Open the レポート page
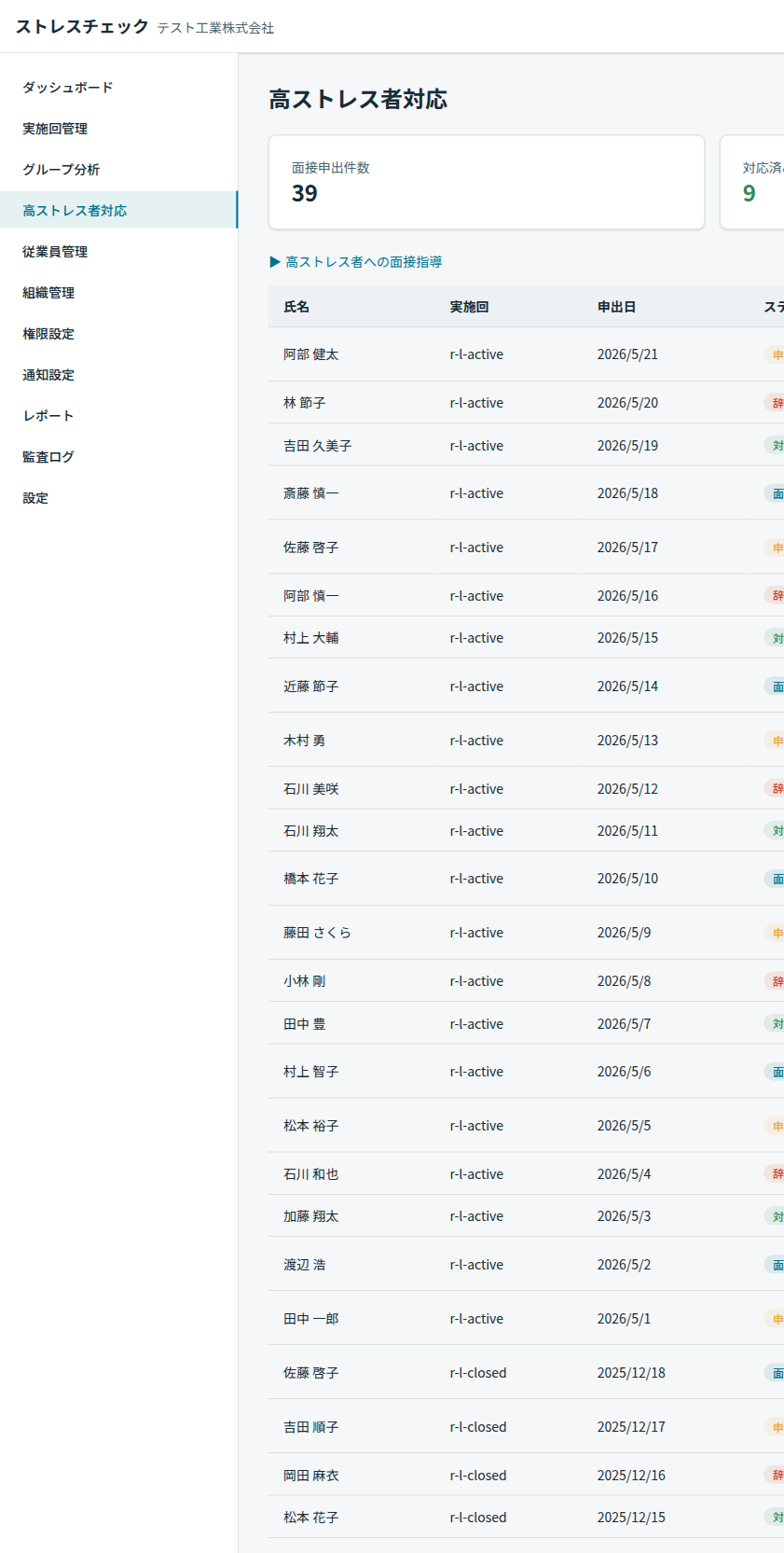This screenshot has width=784, height=1553. pos(48,416)
